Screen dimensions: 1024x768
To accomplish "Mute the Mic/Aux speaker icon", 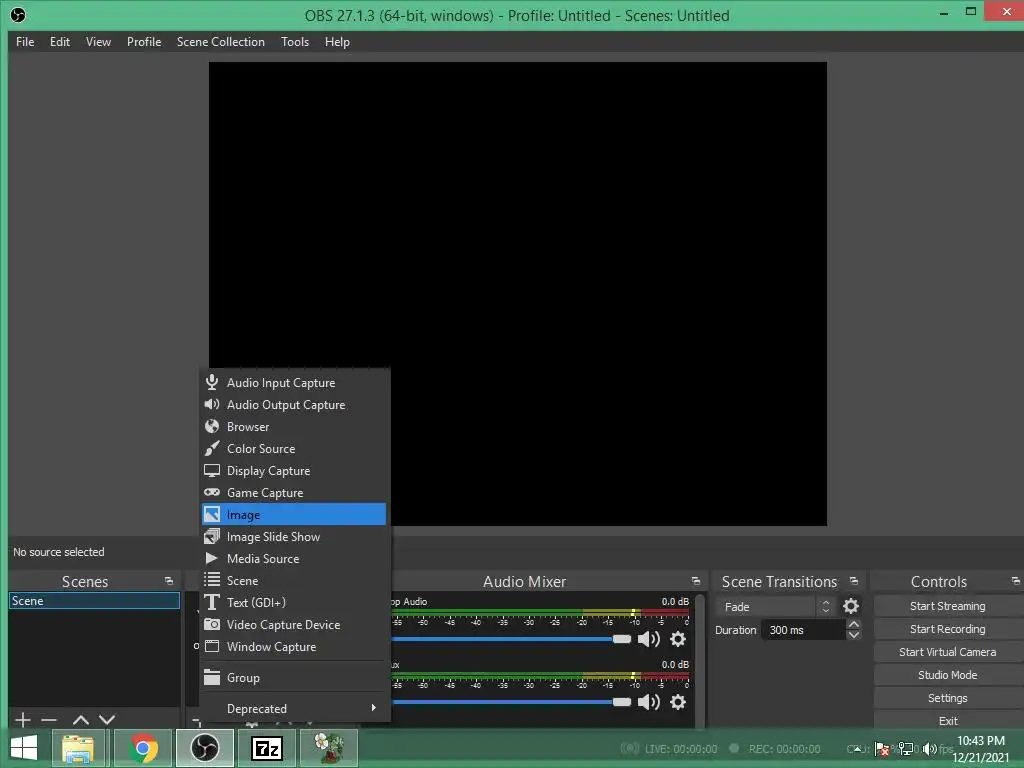I will 648,702.
